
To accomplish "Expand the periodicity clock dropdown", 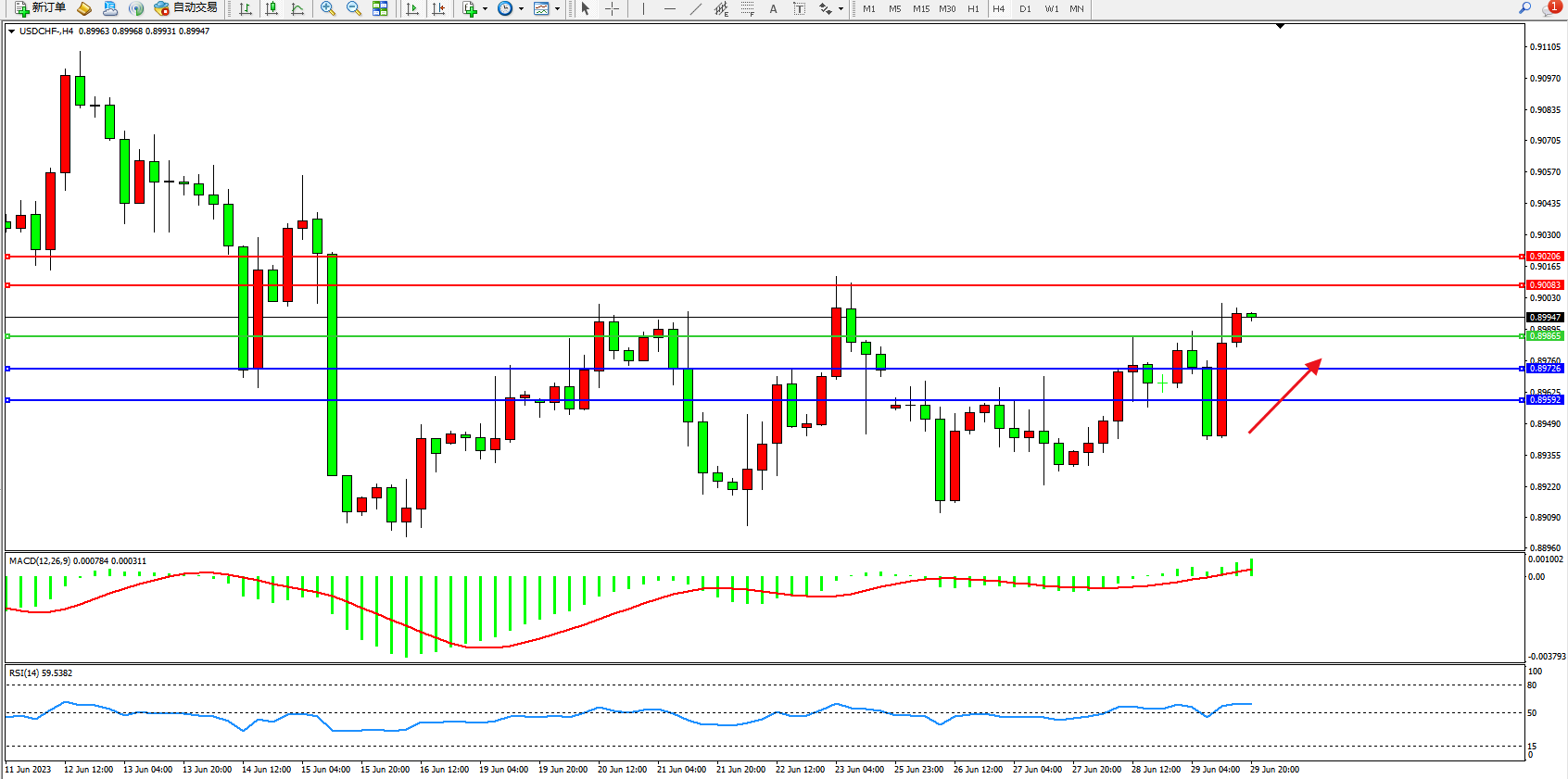I will coord(521,9).
